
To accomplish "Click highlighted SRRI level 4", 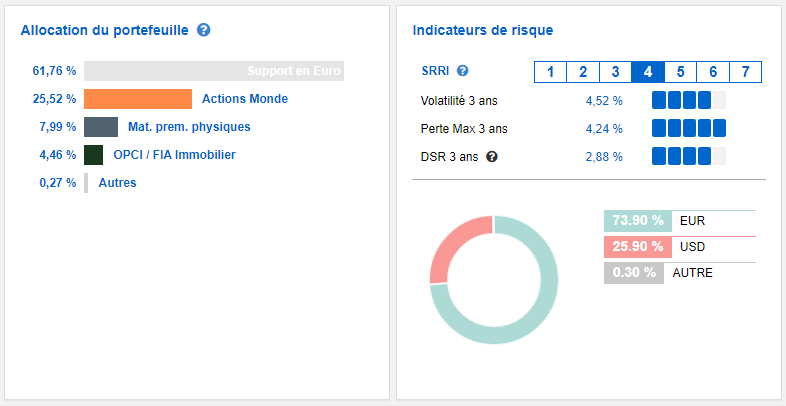I will 648,72.
